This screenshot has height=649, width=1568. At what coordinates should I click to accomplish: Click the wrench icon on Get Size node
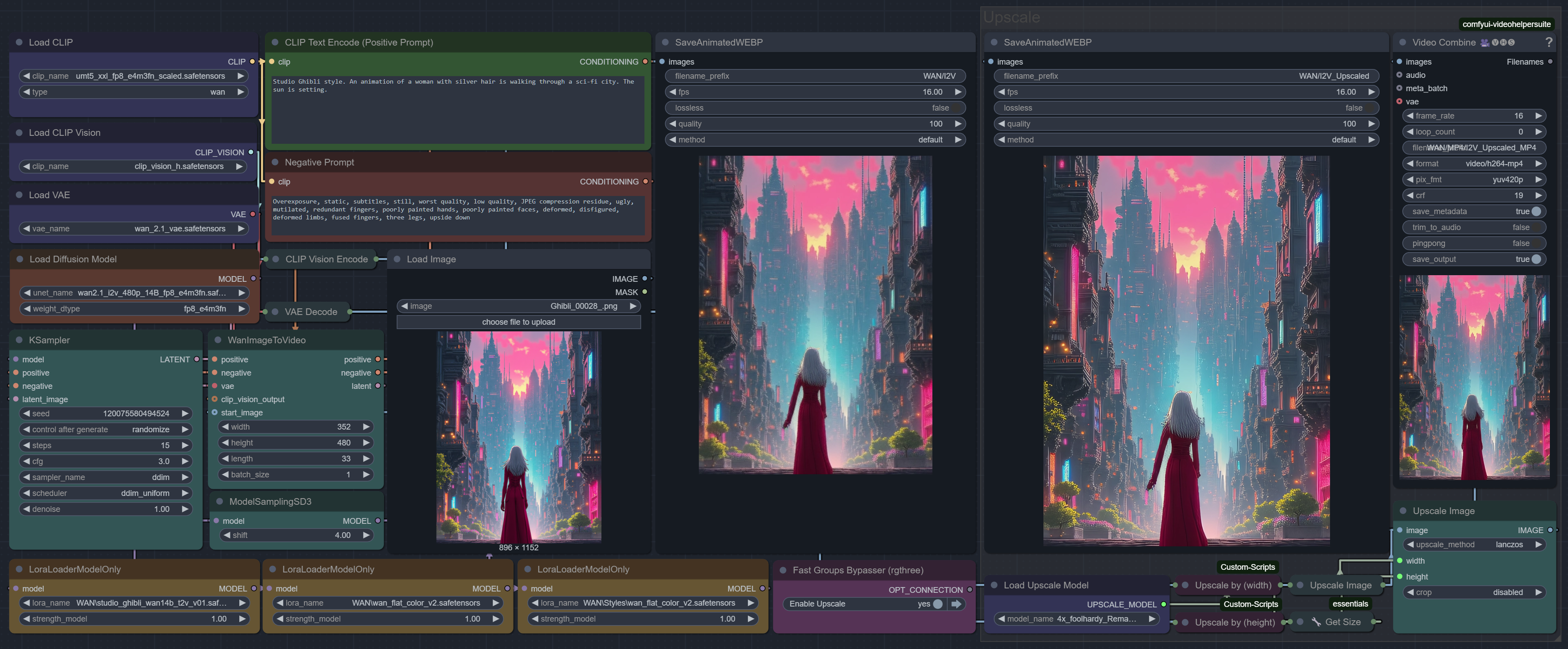pos(1316,622)
